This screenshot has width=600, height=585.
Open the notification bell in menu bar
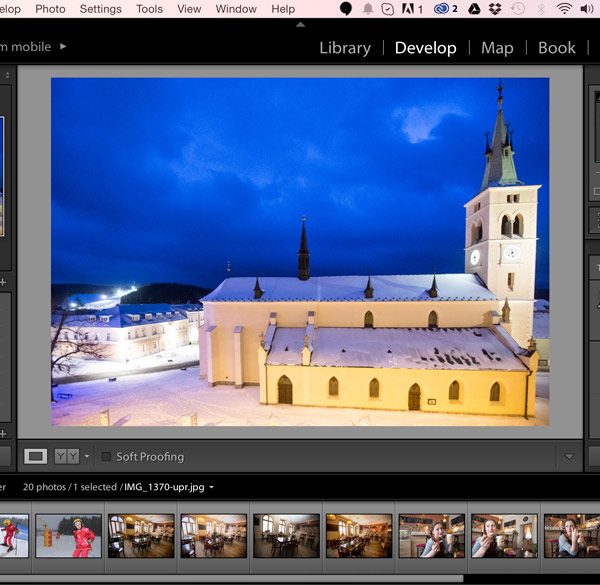click(368, 8)
